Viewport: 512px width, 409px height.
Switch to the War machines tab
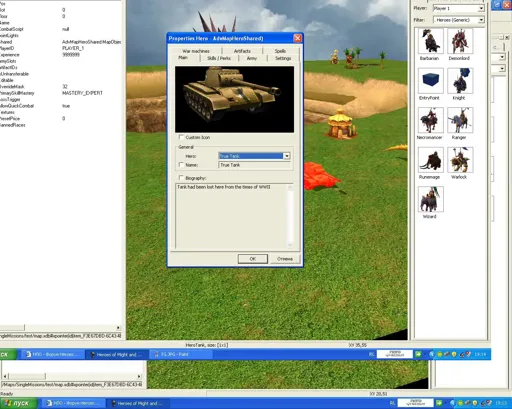(x=196, y=51)
